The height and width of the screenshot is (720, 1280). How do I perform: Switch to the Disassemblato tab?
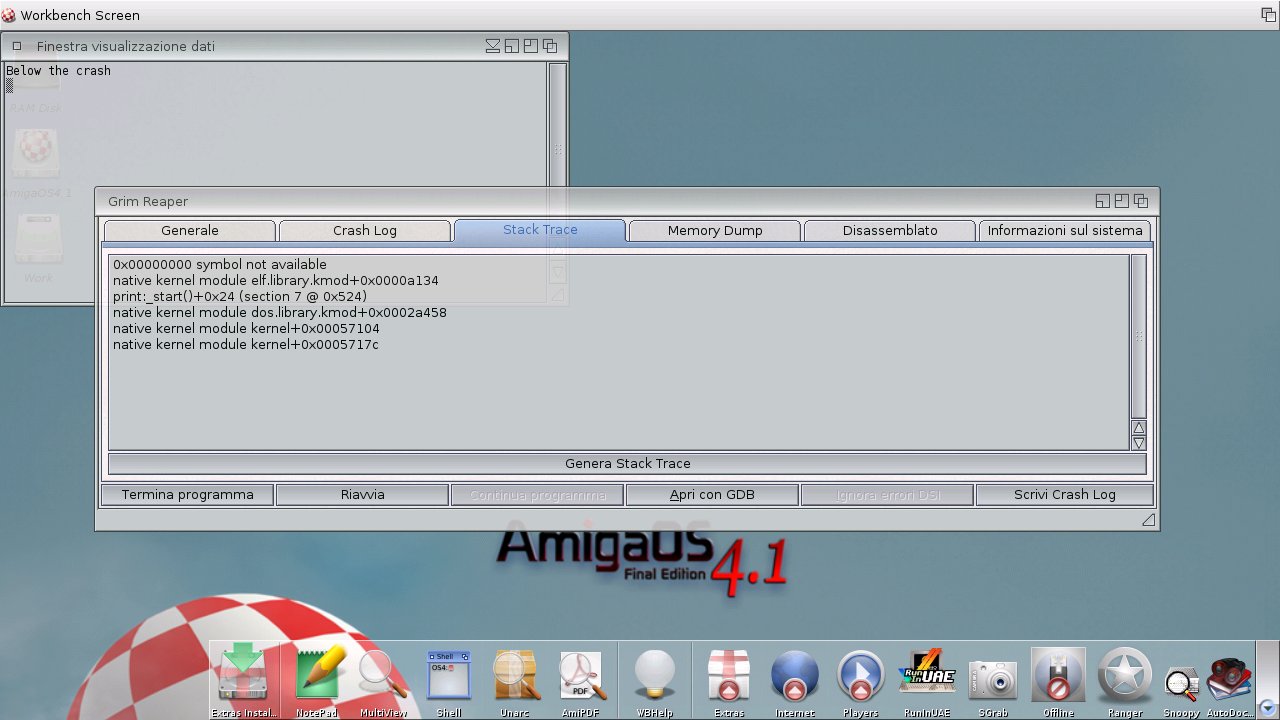pyautogui.click(x=890, y=230)
